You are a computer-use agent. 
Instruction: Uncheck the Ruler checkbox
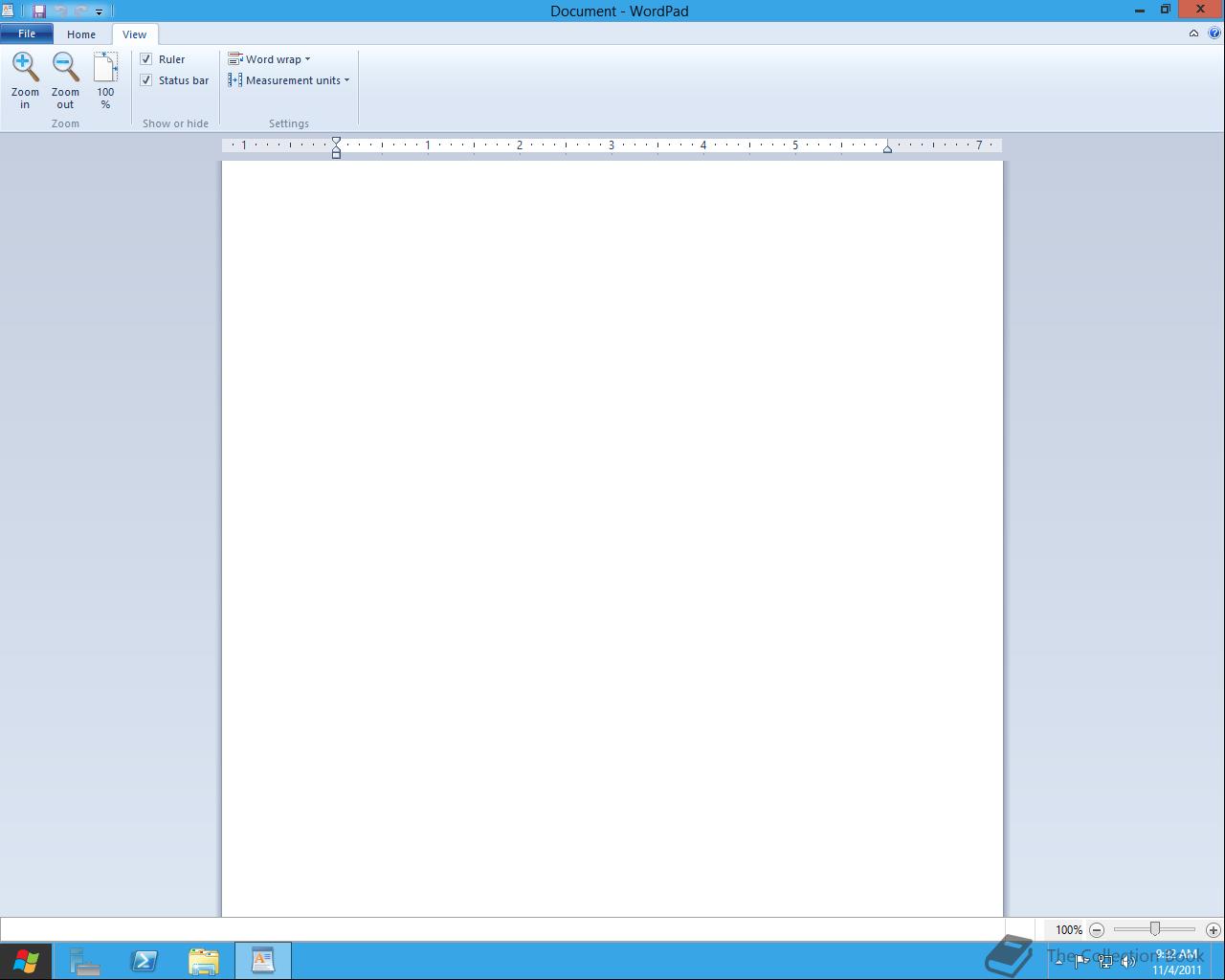pos(146,59)
